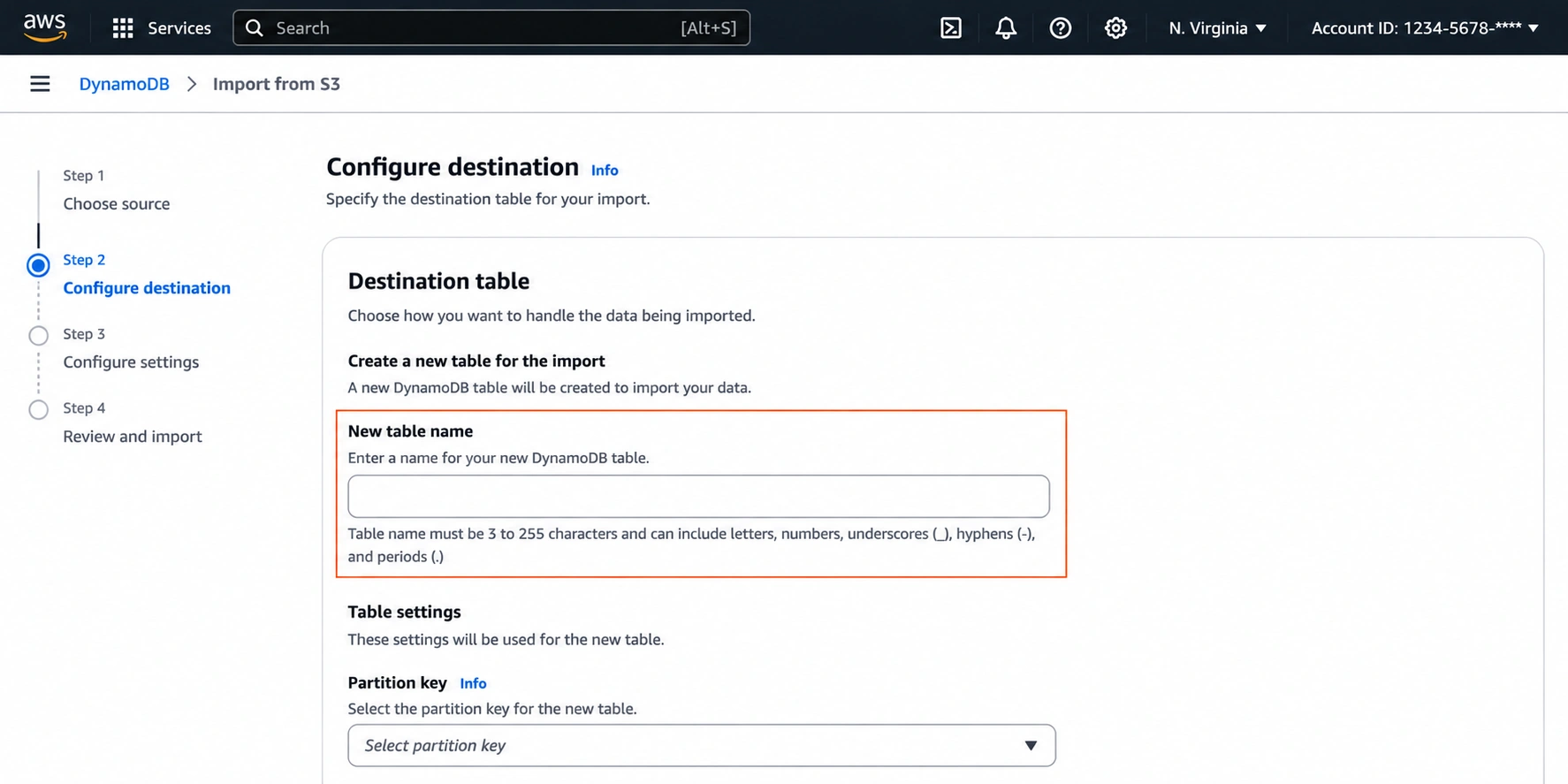Click the Table settings heading
1568x784 pixels.
(404, 612)
